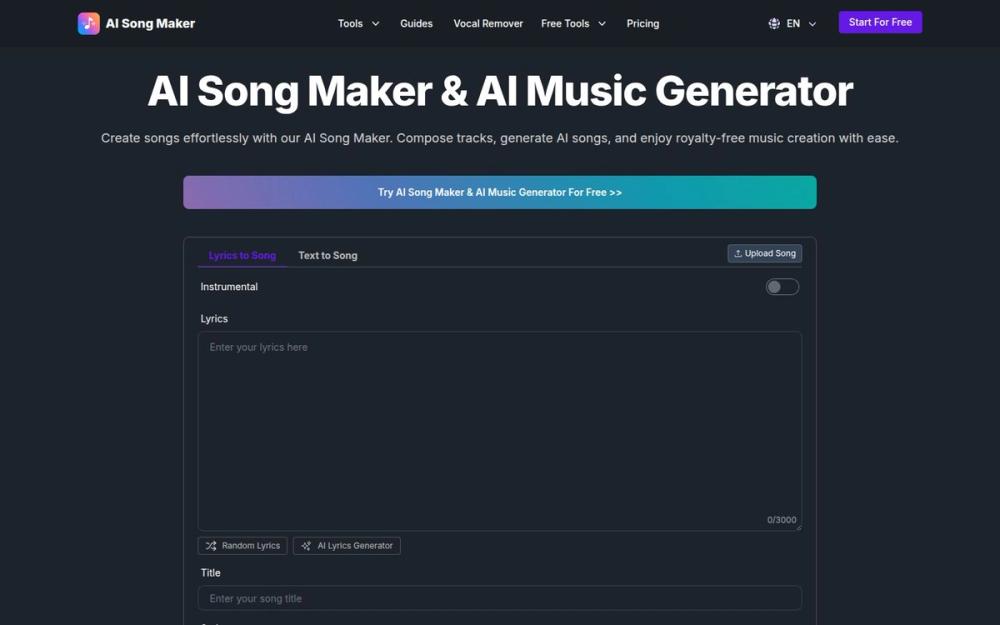
Task: Click the Random Lyrics shuffle icon
Action: pos(211,545)
